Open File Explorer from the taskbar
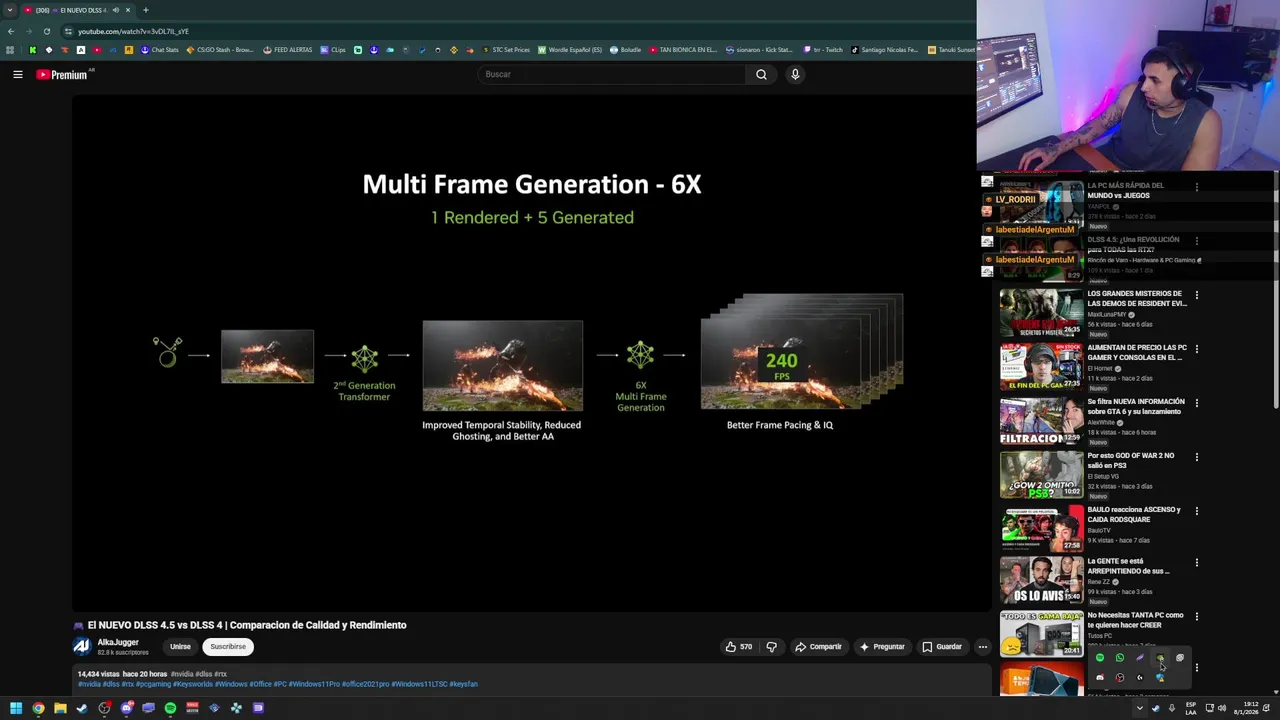Image resolution: width=1280 pixels, height=720 pixels. tap(60, 708)
